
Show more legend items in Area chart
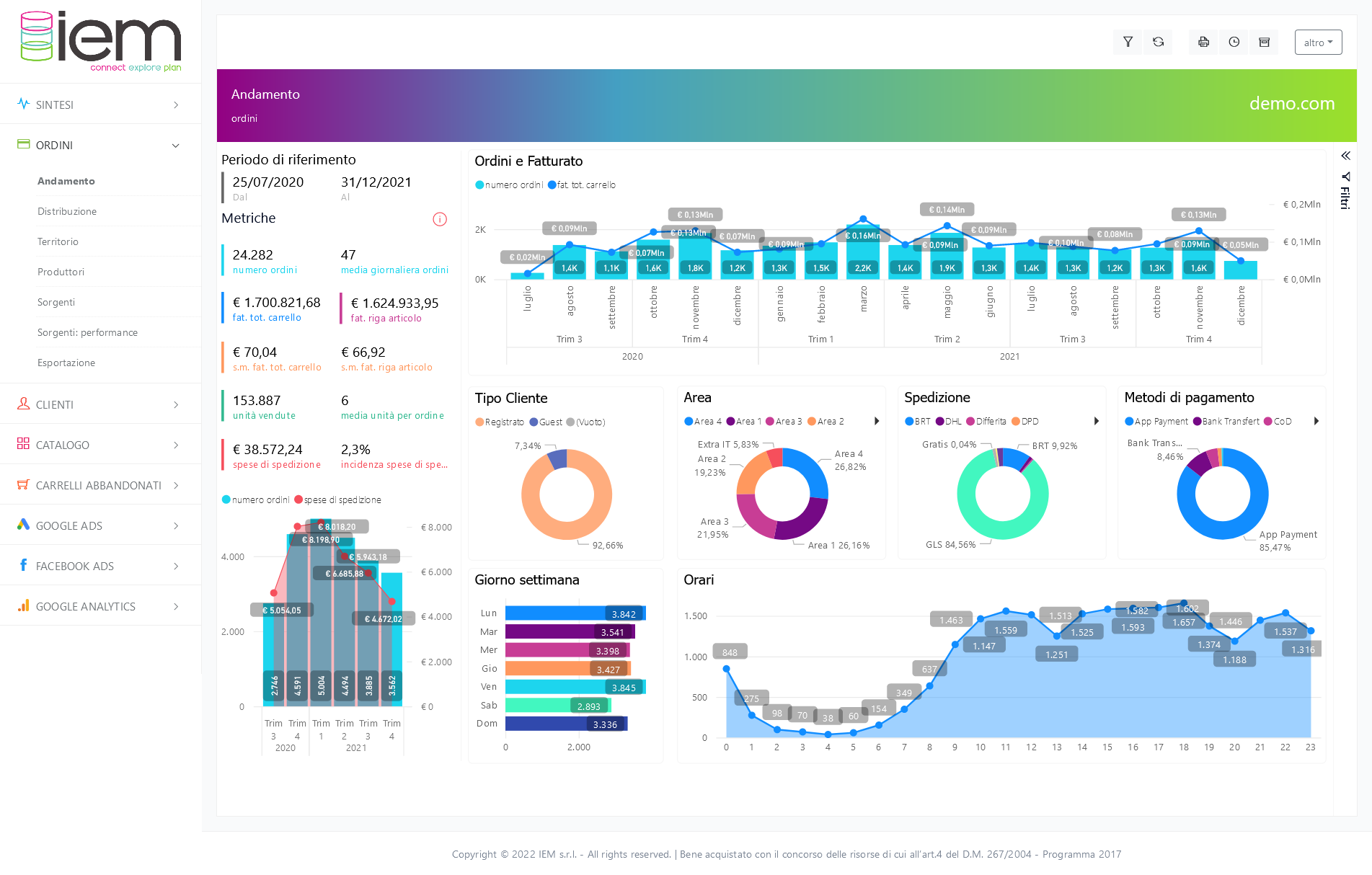(x=877, y=422)
